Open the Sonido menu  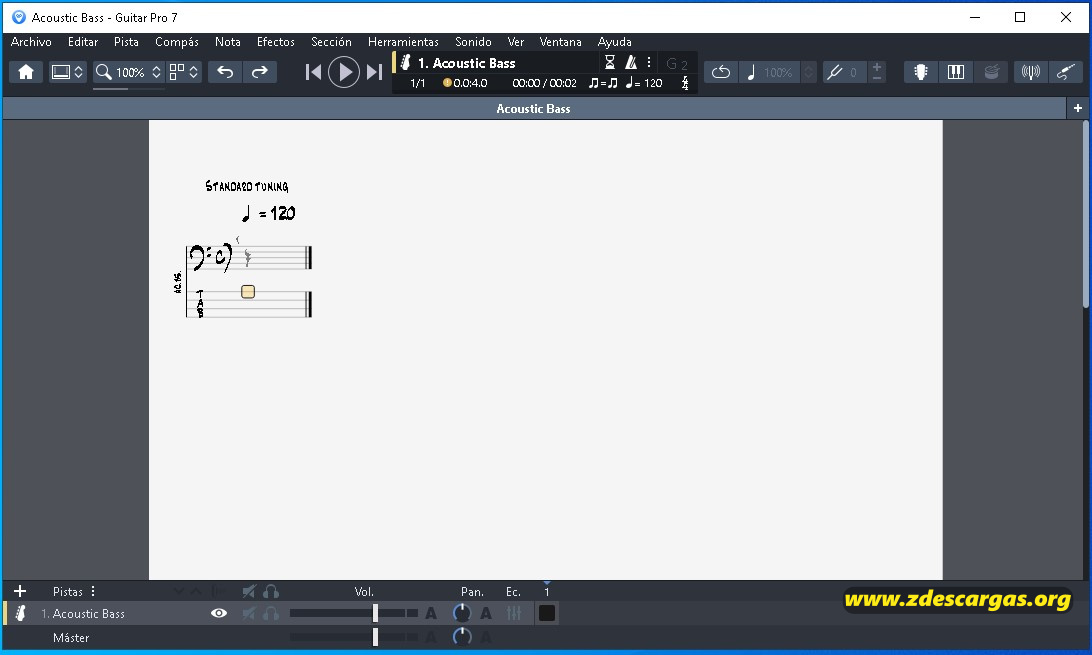(x=474, y=42)
